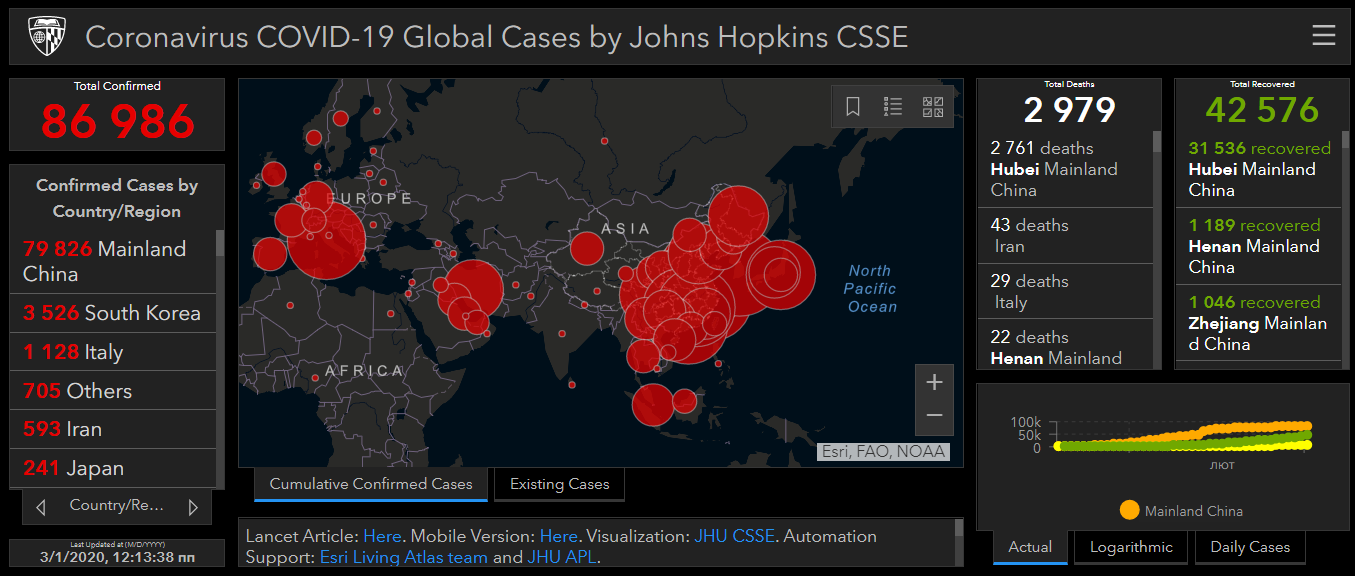Select the Logarithmic chart tab
The width and height of the screenshot is (1355, 576).
[x=1131, y=547]
